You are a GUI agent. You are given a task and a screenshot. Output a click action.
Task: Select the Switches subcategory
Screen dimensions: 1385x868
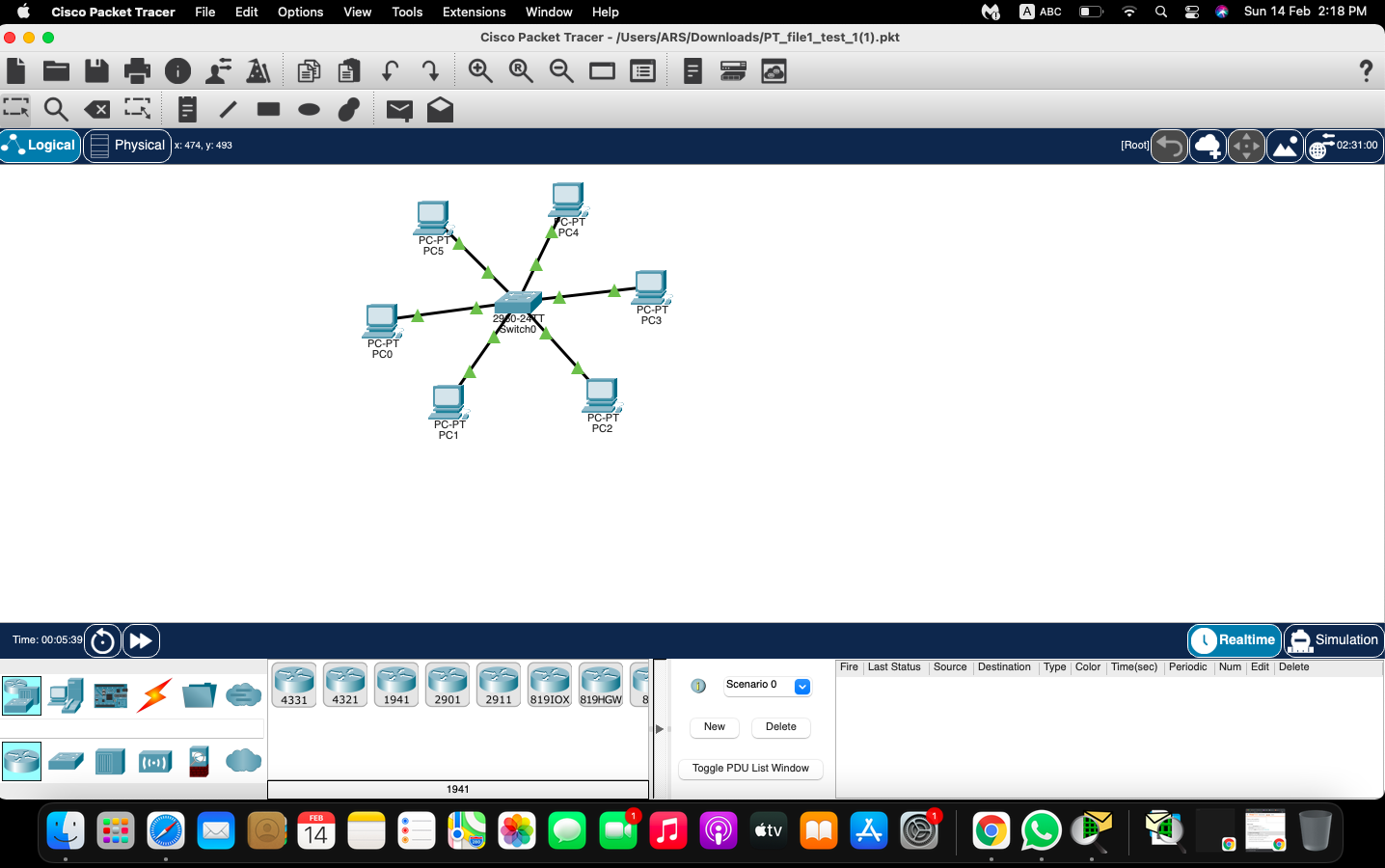pos(66,762)
